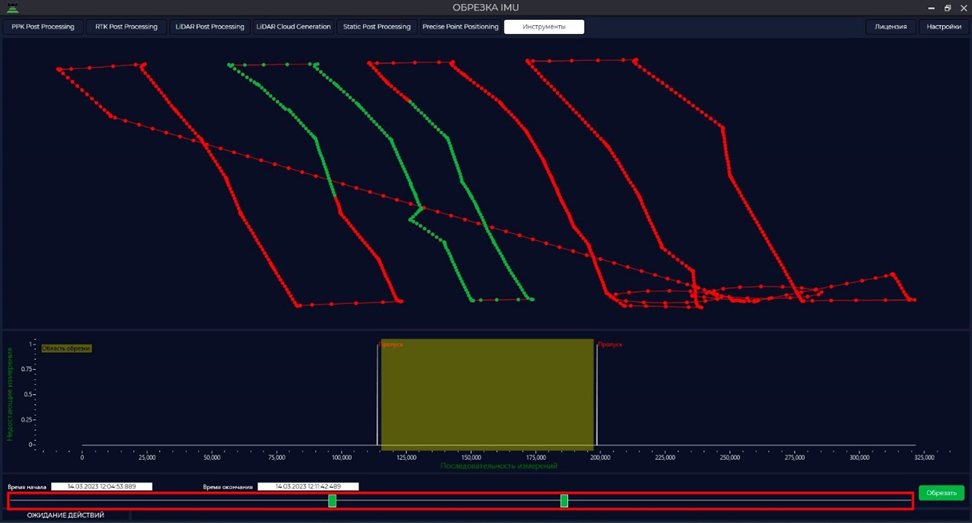Restore the window size with maximize icon
The width and height of the screenshot is (972, 523).
947,8
